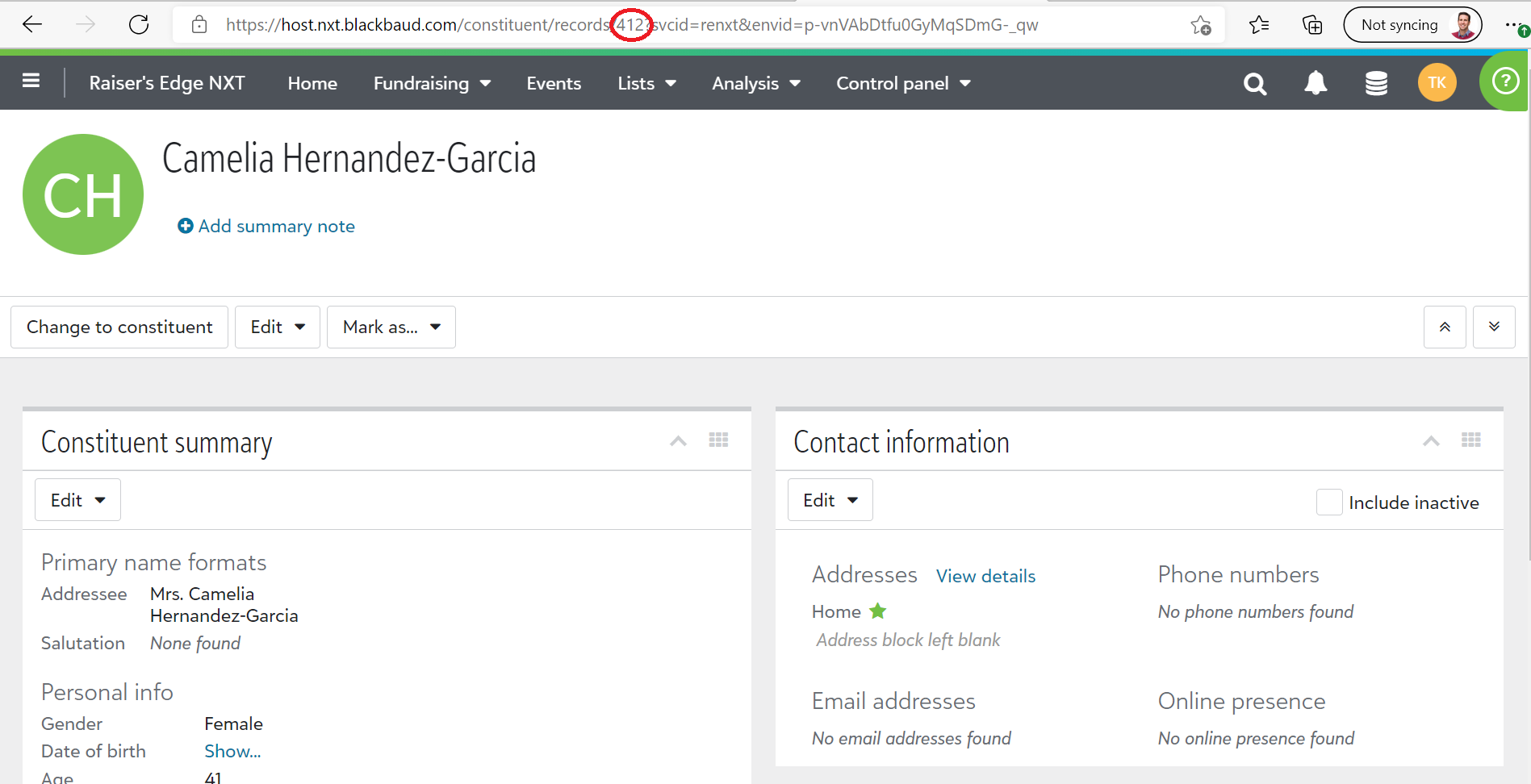Viewport: 1531px width, 784px height.
Task: Open the record Edit dropdown
Action: (x=278, y=327)
